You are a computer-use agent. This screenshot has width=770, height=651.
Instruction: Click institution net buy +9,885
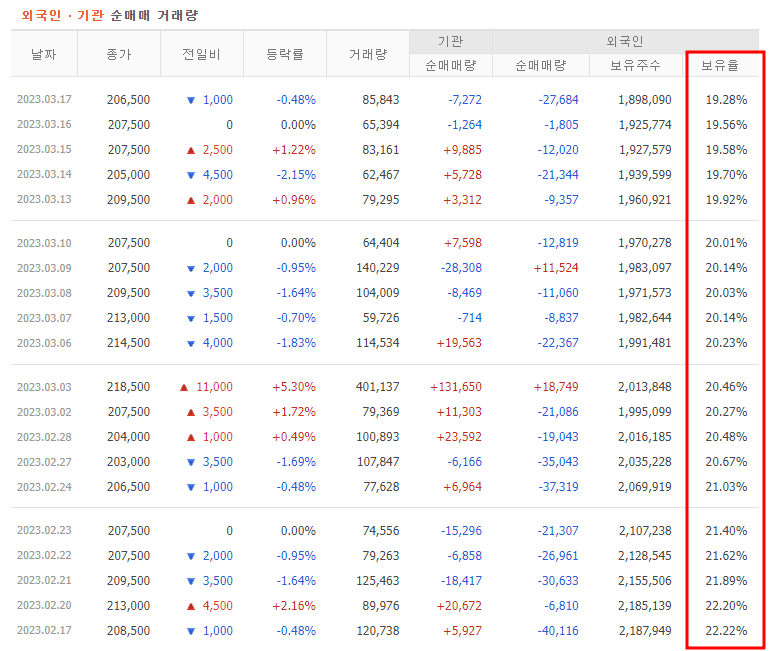tap(462, 150)
